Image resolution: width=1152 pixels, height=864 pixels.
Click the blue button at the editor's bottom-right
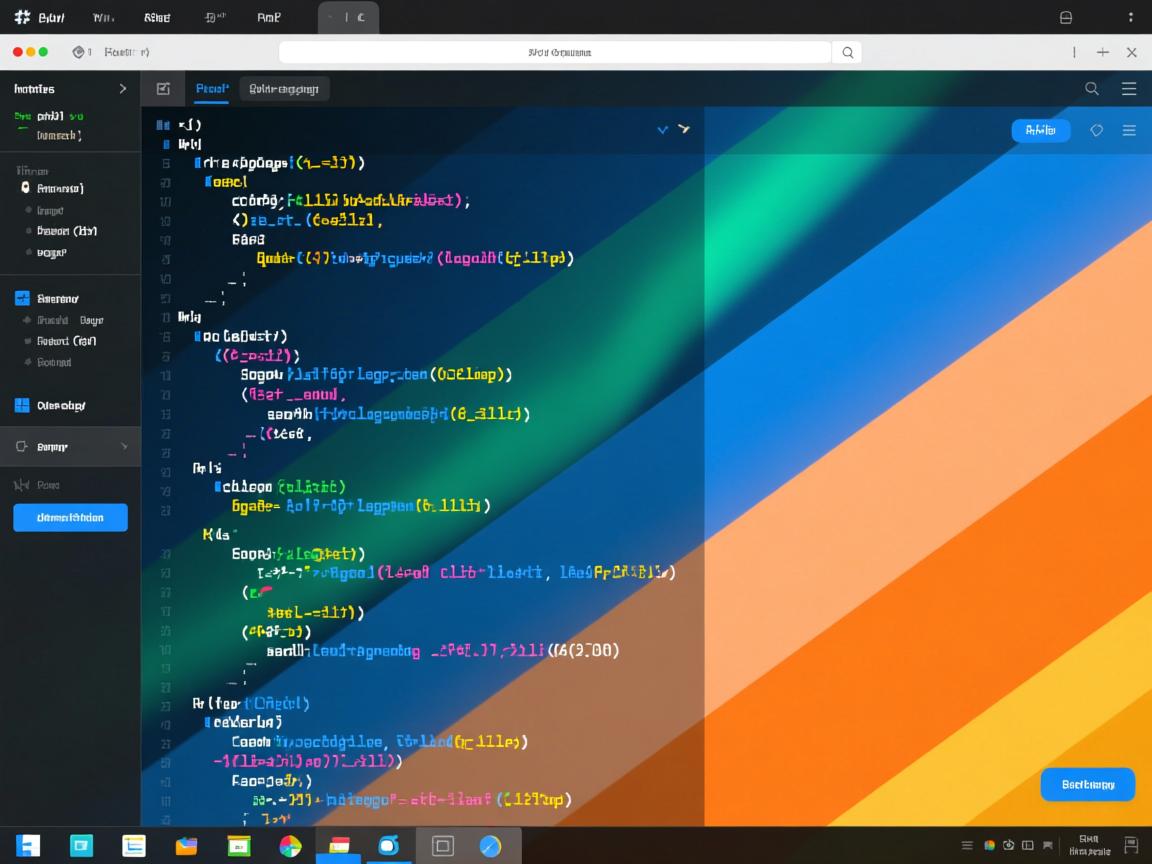coord(1087,785)
